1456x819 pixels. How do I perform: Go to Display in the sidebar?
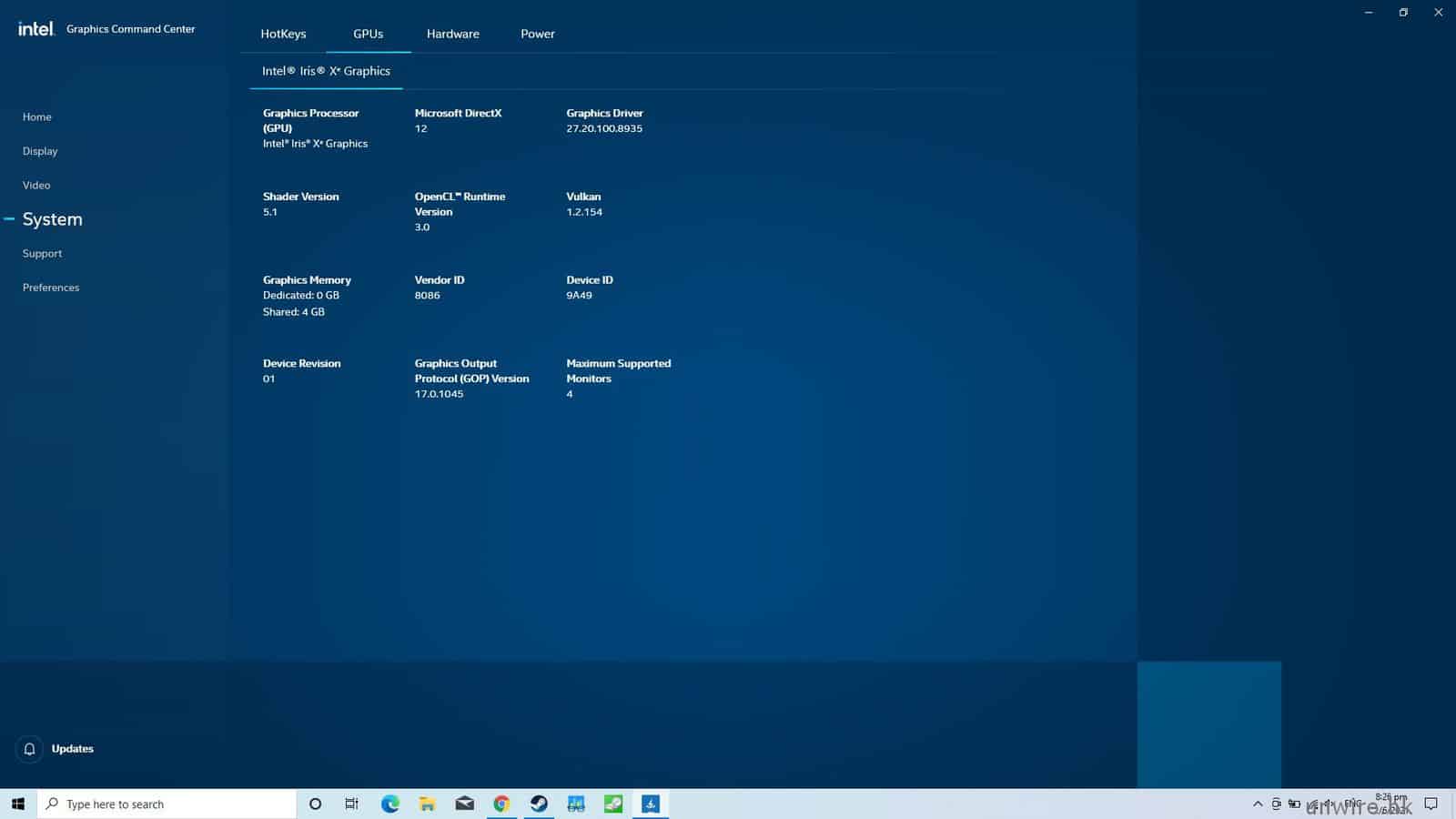(40, 151)
